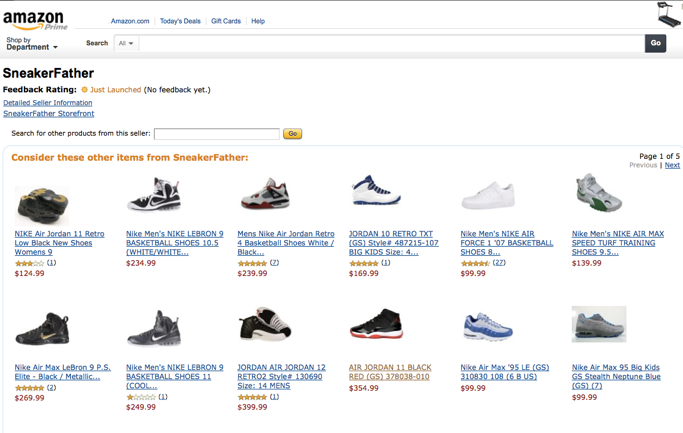Click the Air Jordan Retro 4 shoe picture
The width and height of the screenshot is (683, 433).
tap(265, 193)
